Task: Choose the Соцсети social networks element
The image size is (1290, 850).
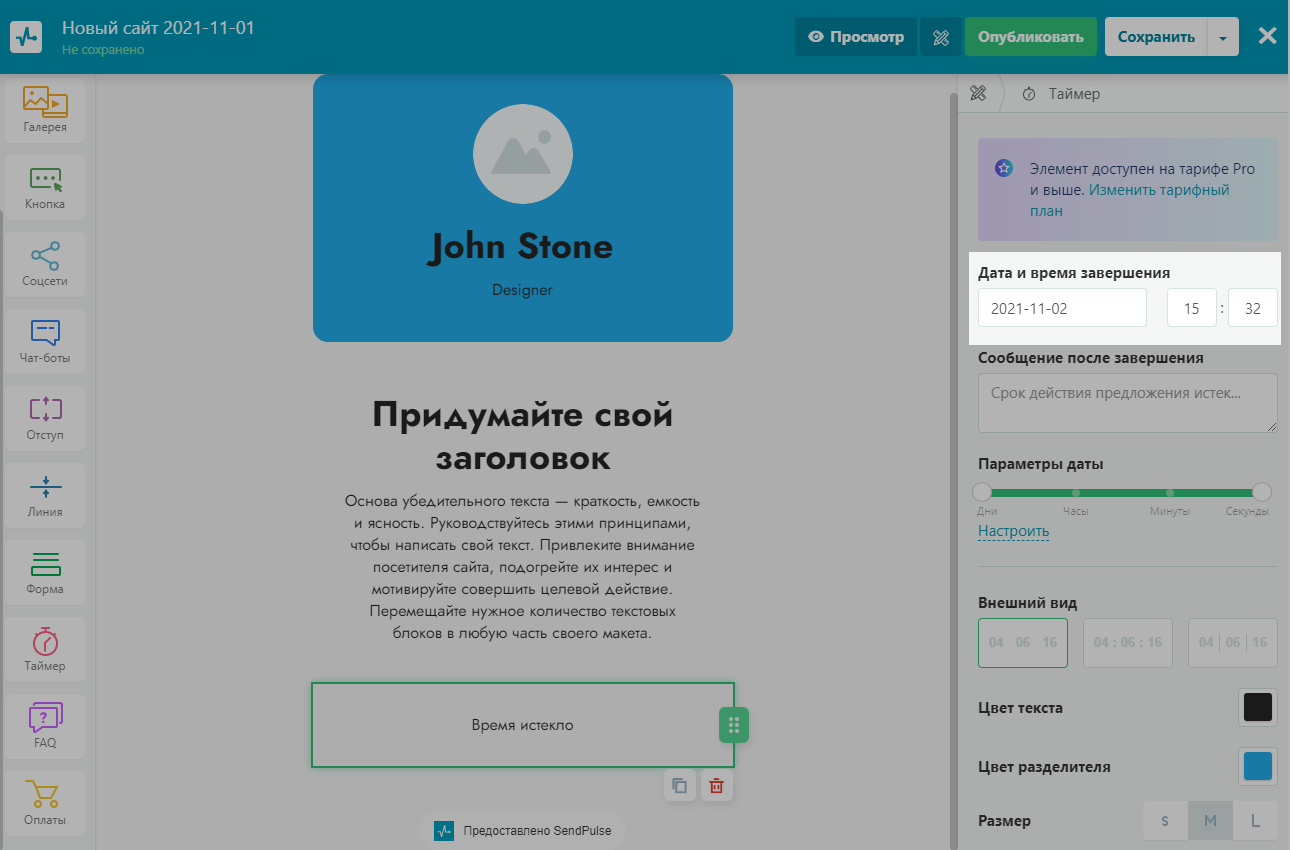Action: click(45, 264)
